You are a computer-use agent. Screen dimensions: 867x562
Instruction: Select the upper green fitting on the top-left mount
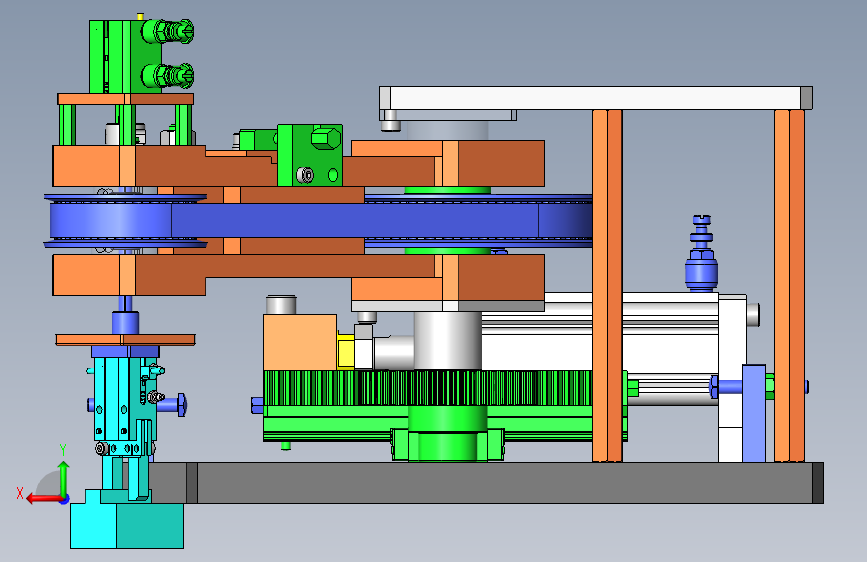pyautogui.click(x=167, y=32)
